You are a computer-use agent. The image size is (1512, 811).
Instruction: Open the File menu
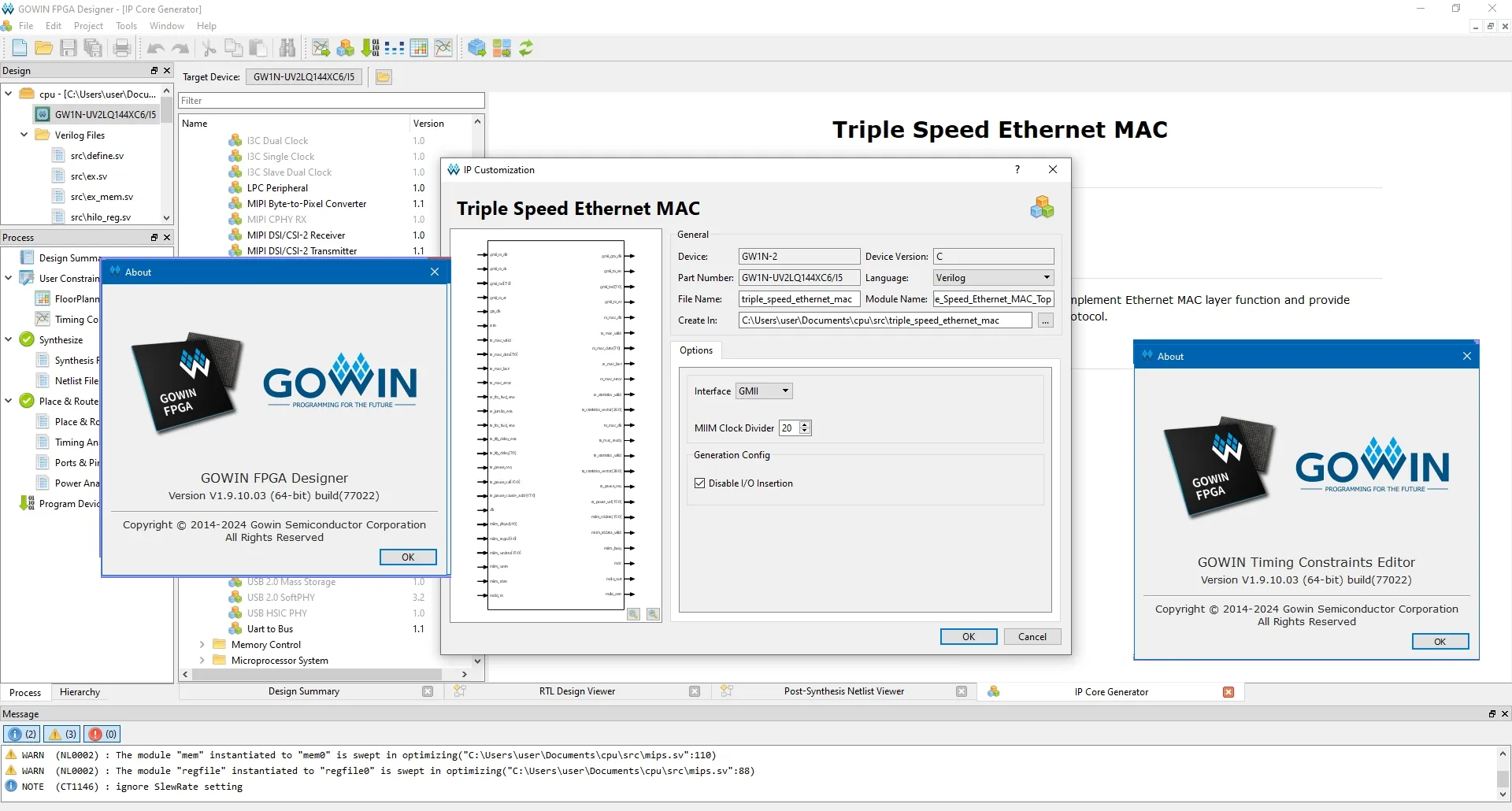click(26, 26)
